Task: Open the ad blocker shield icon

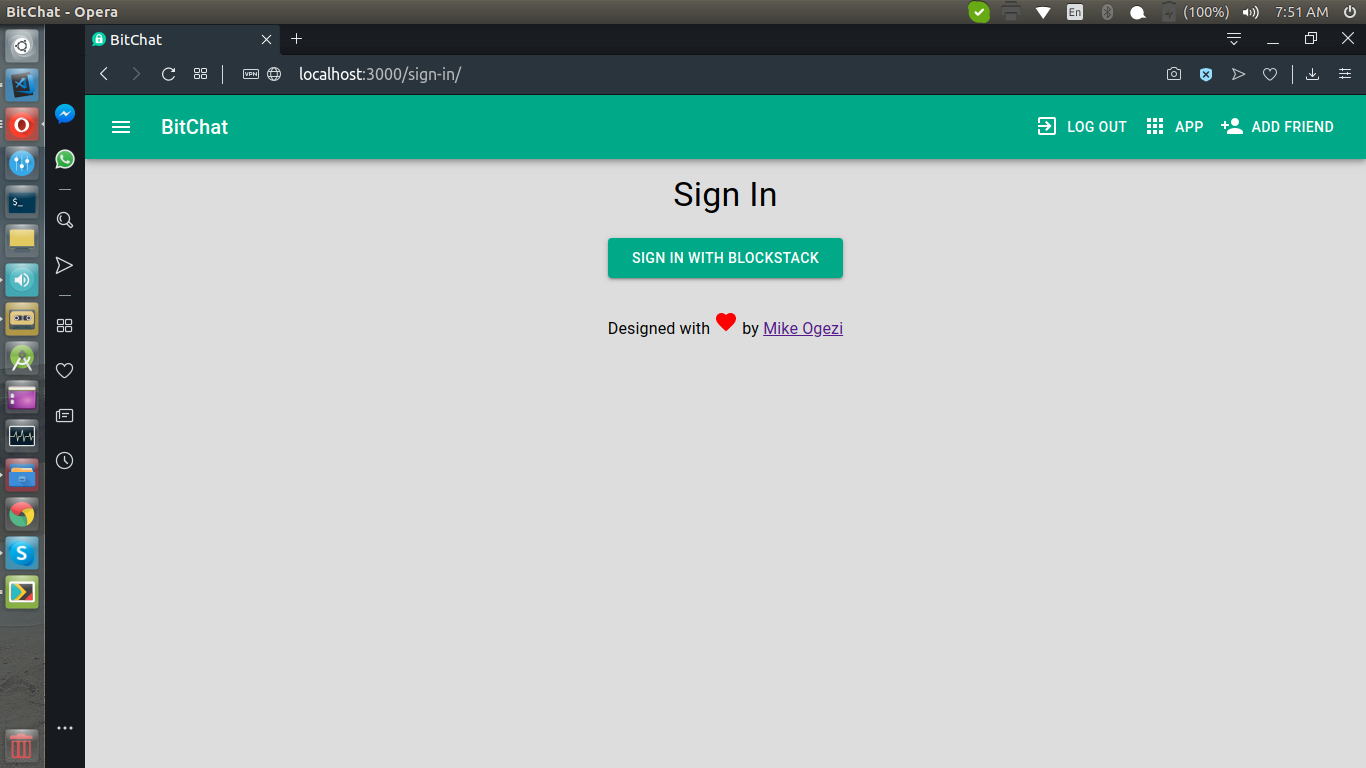Action: (1206, 74)
